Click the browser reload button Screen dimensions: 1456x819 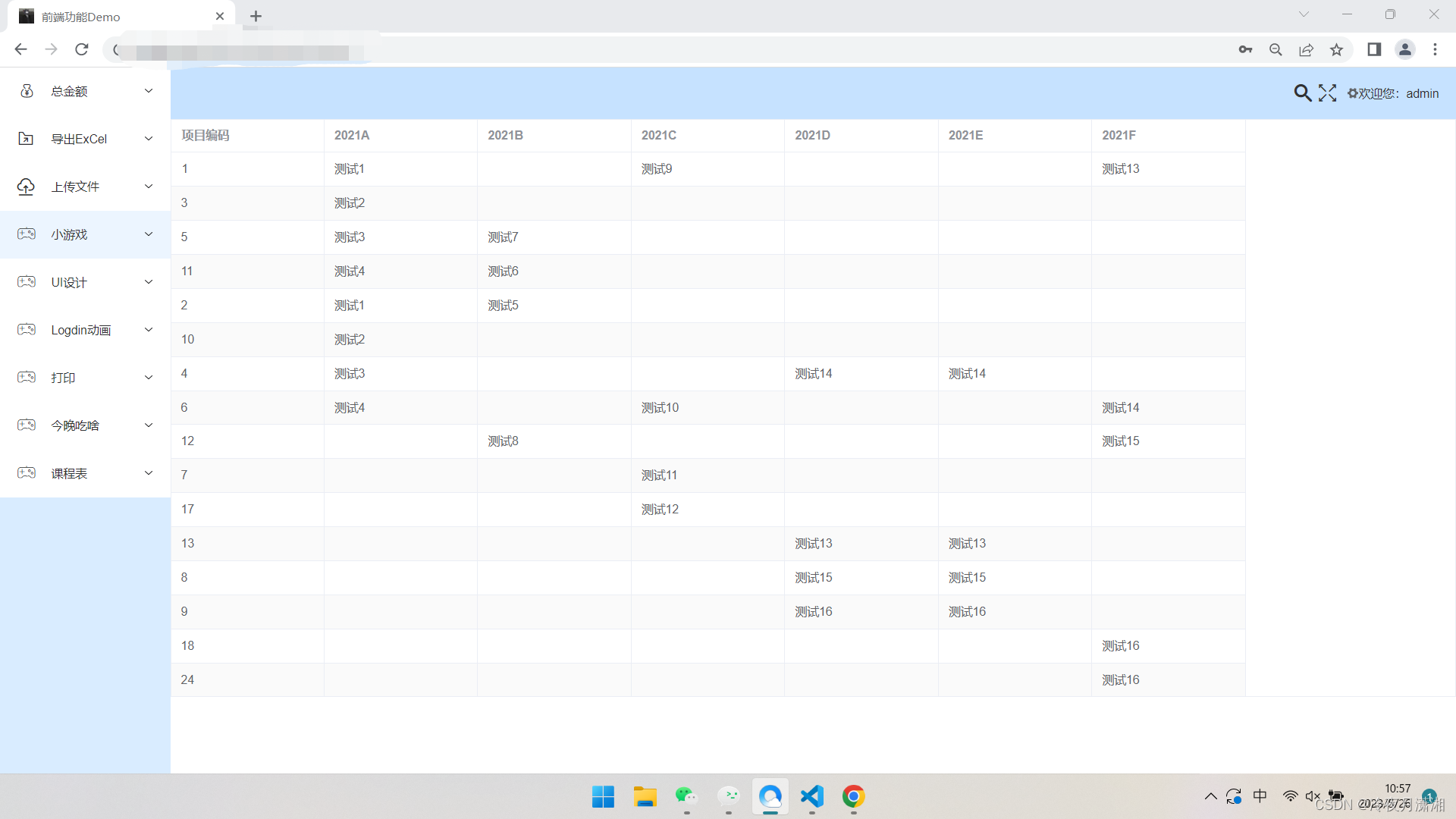(82, 50)
